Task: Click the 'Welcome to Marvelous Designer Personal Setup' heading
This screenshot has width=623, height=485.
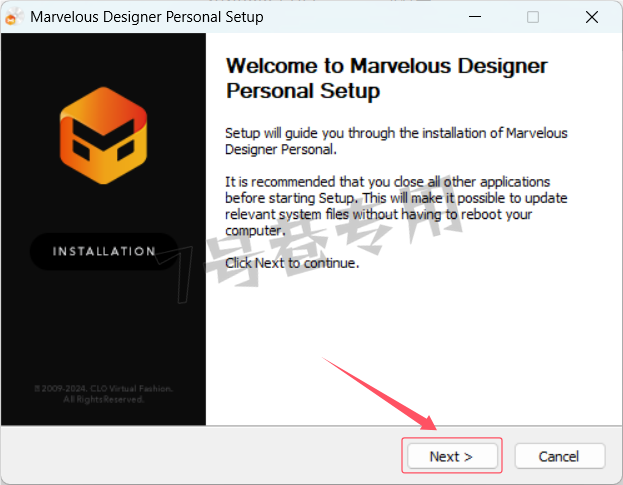Action: tap(387, 78)
